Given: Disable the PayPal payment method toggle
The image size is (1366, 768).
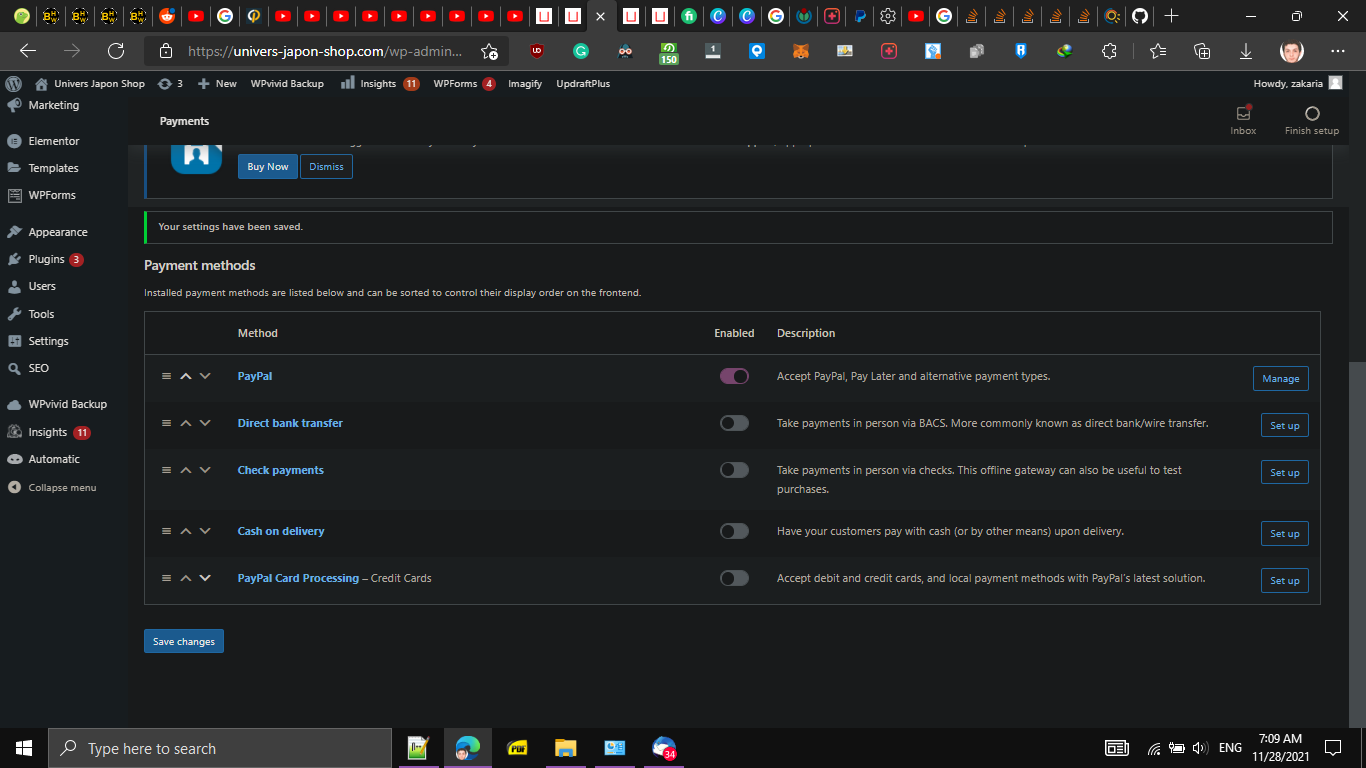Looking at the screenshot, I should (x=734, y=376).
